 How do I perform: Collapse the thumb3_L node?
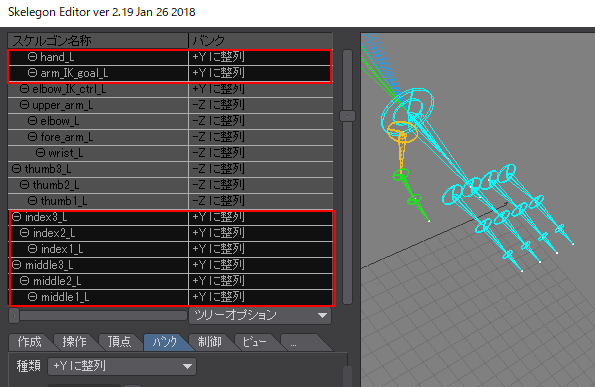(x=16, y=169)
